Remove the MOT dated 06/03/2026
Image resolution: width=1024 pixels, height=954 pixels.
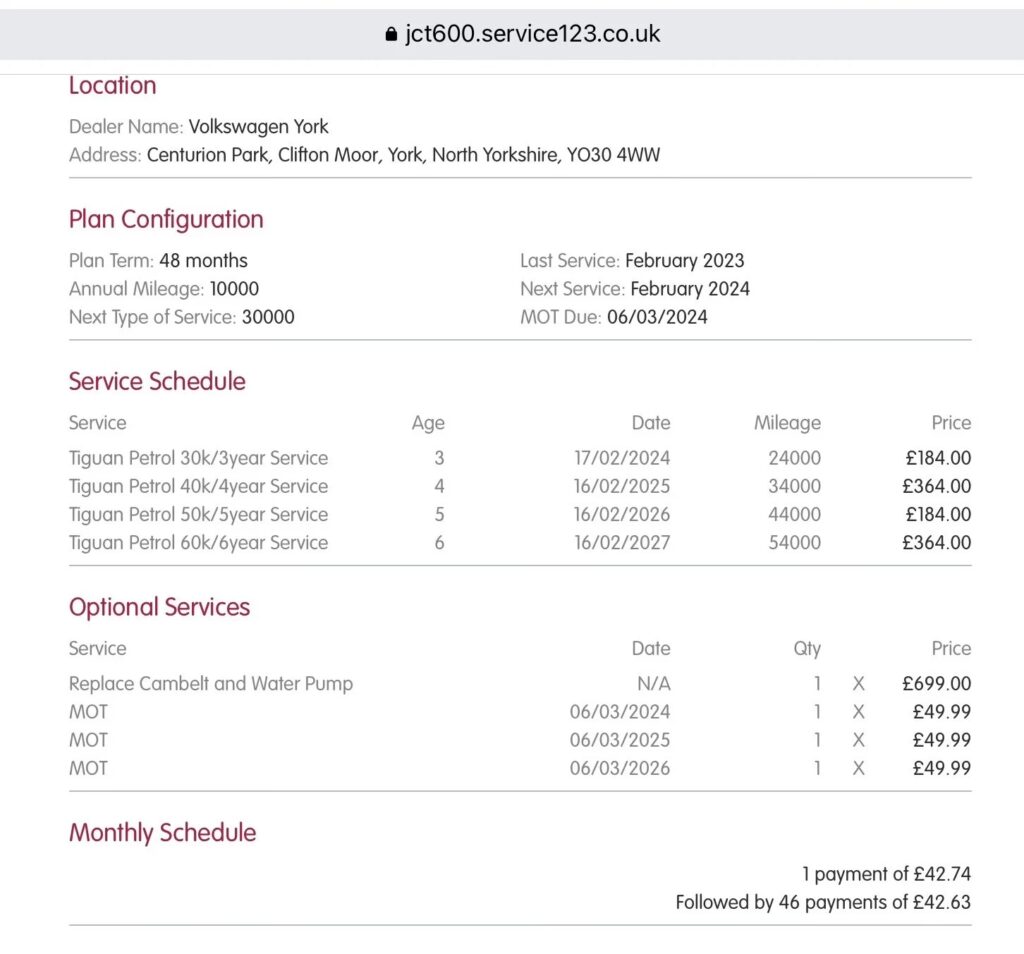(x=858, y=768)
